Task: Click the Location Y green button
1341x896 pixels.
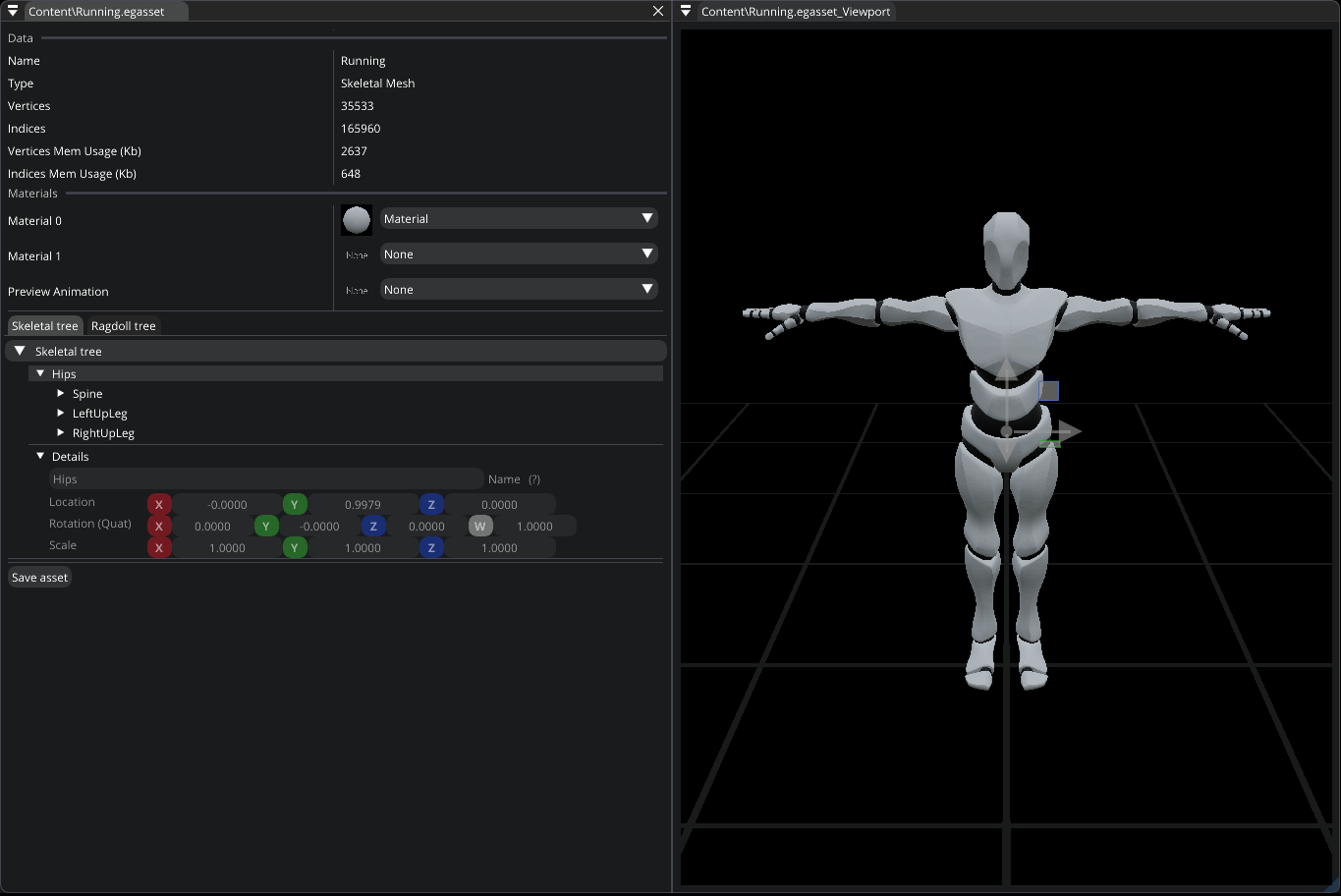Action: coord(295,504)
